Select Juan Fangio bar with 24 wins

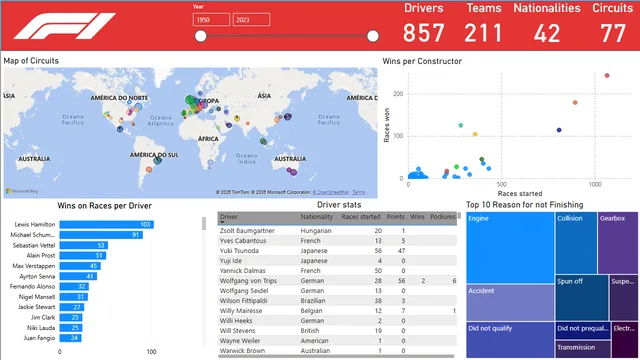(x=71, y=338)
